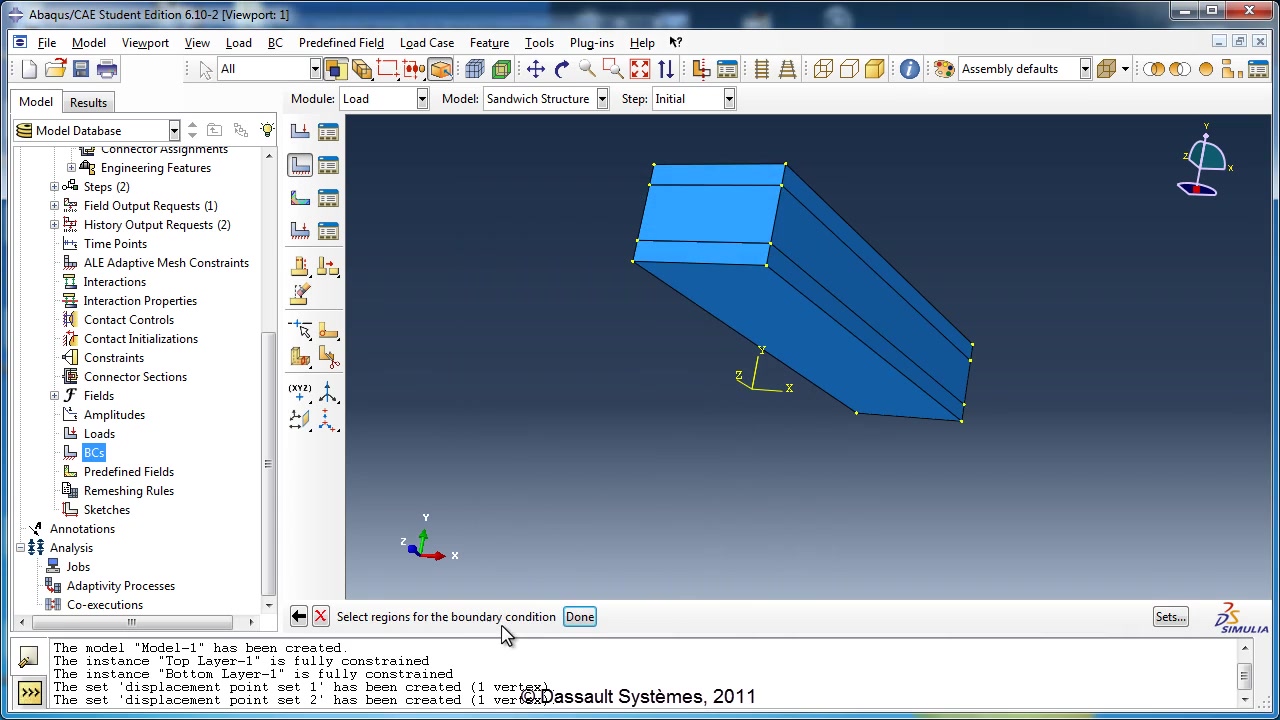This screenshot has width=1280, height=720.
Task: Click the Create Load Case tool
Action: tap(300, 231)
